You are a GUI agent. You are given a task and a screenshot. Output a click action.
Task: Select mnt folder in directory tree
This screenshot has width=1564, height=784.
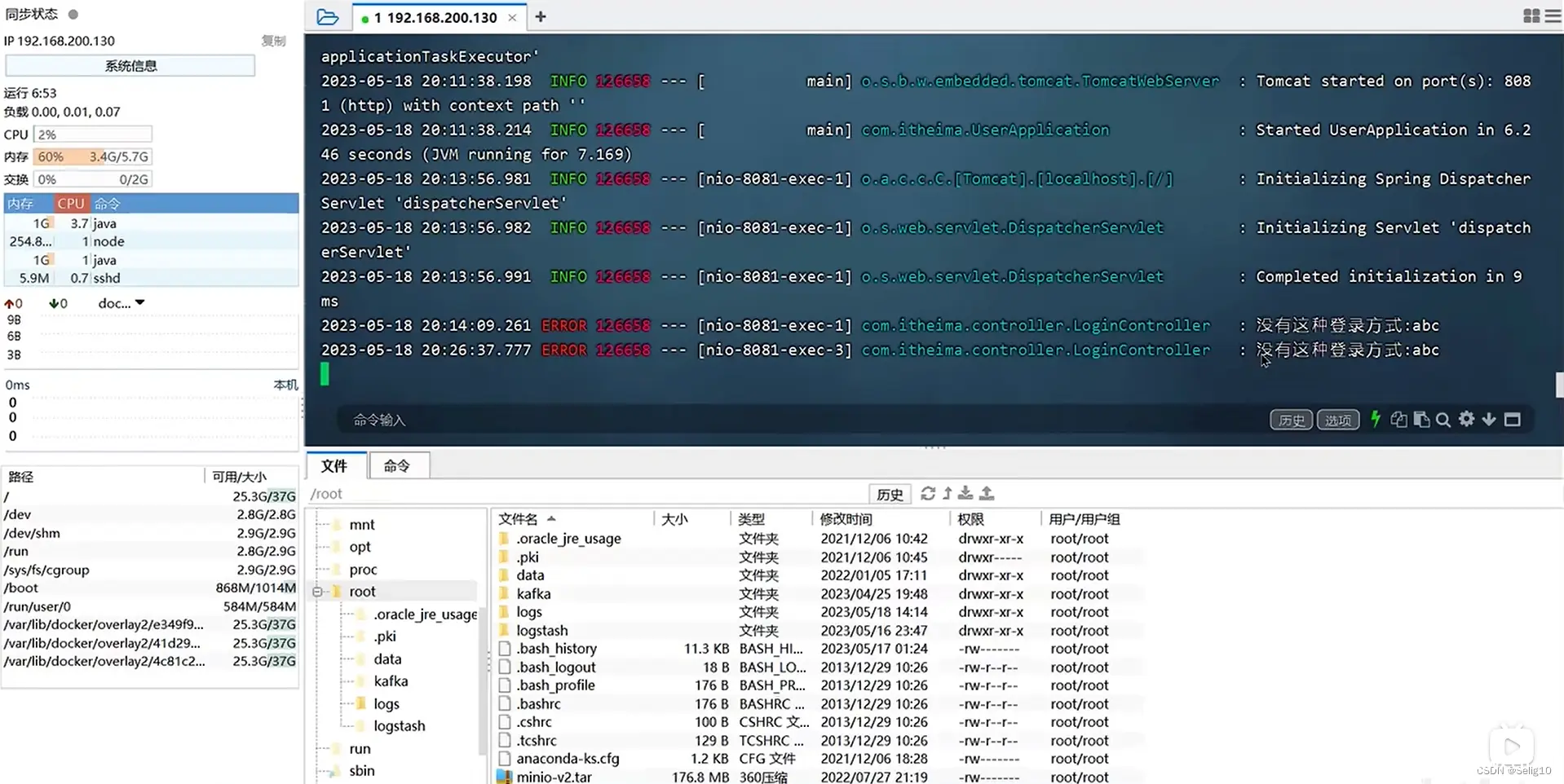[362, 524]
